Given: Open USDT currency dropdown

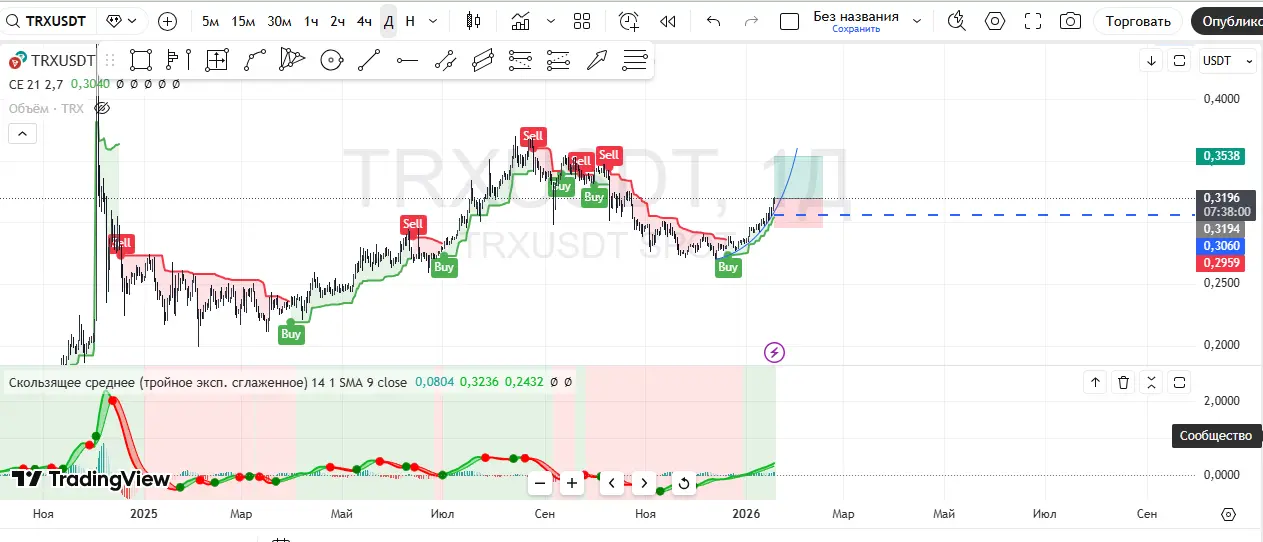Looking at the screenshot, I should click(x=1227, y=61).
